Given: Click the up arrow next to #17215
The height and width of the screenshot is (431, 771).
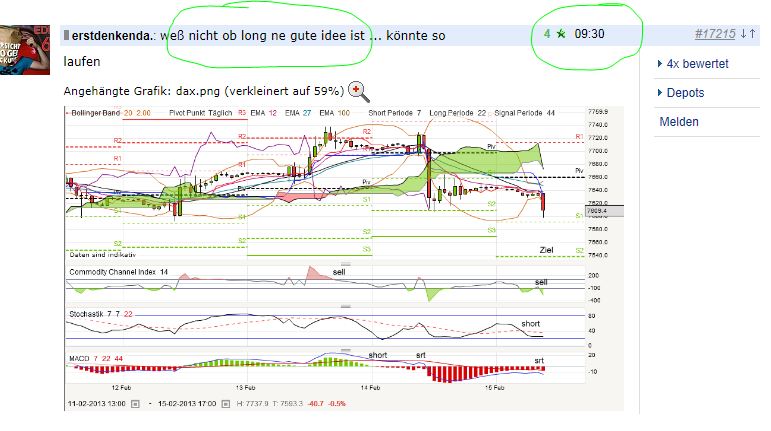Looking at the screenshot, I should [752, 34].
